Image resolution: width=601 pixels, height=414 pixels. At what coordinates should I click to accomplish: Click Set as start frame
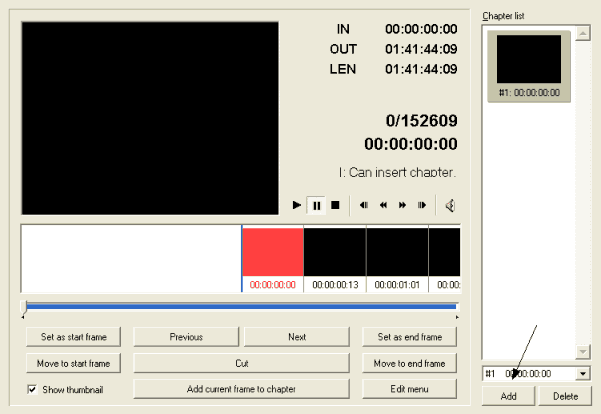(x=74, y=337)
